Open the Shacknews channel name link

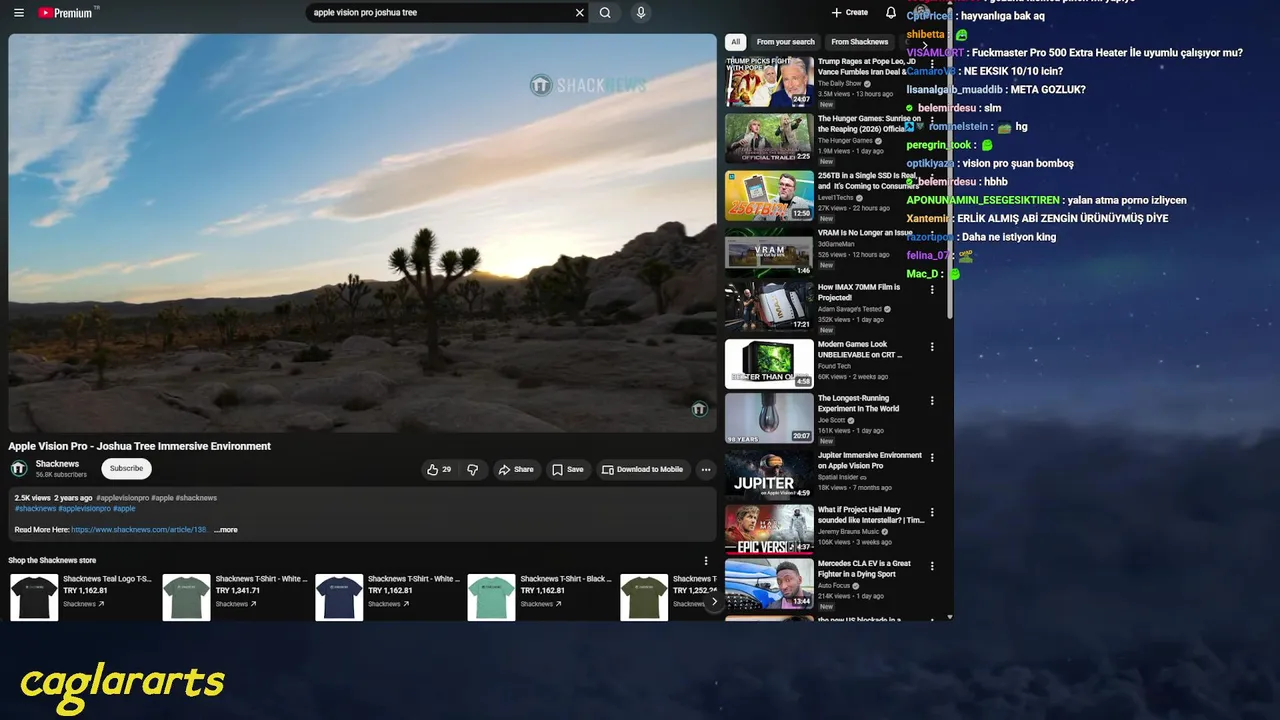coord(57,464)
